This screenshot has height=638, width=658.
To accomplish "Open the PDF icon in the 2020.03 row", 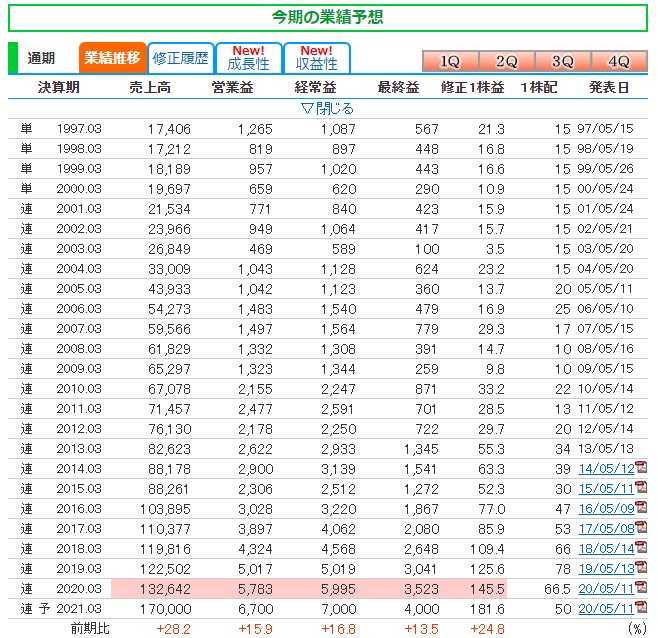I will pos(641,588).
